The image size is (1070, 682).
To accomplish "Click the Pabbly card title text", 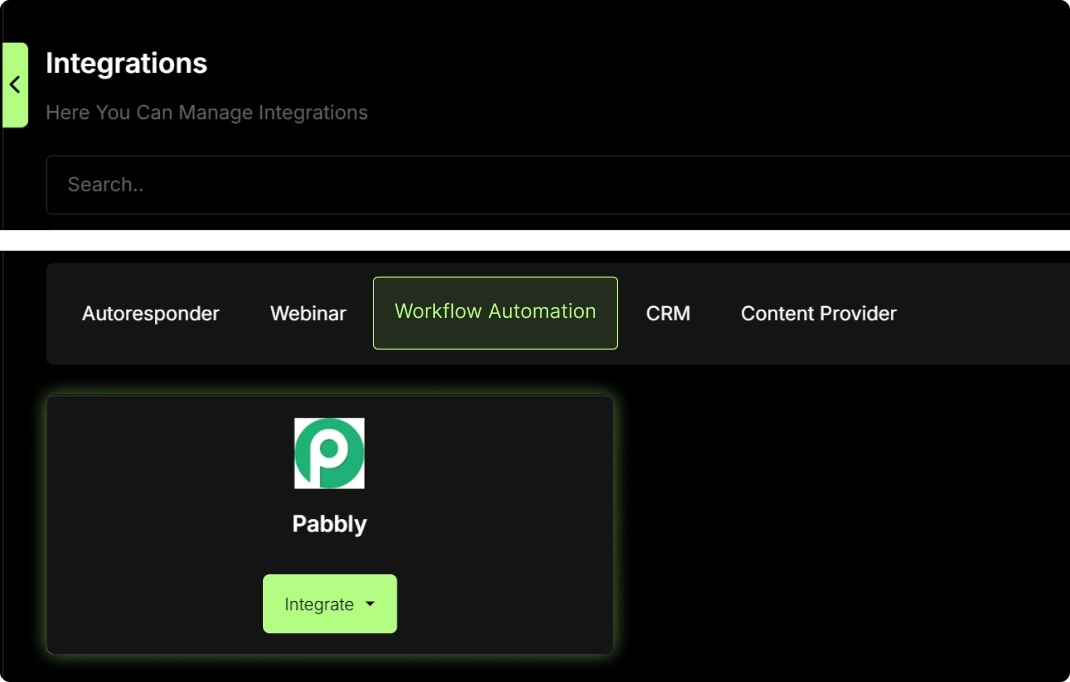I will [x=330, y=524].
